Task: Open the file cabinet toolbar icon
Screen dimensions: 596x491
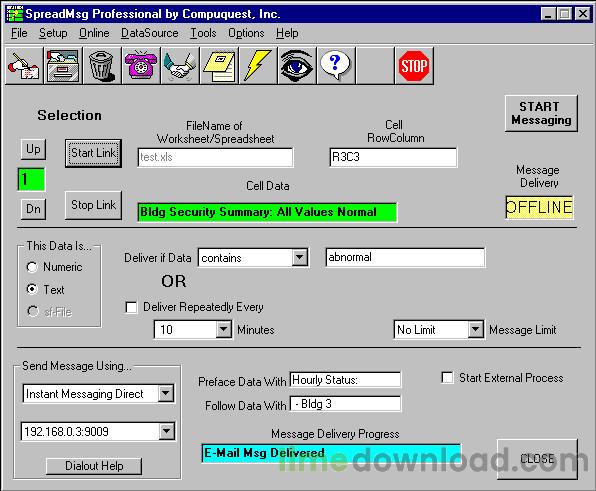Action: coord(63,65)
